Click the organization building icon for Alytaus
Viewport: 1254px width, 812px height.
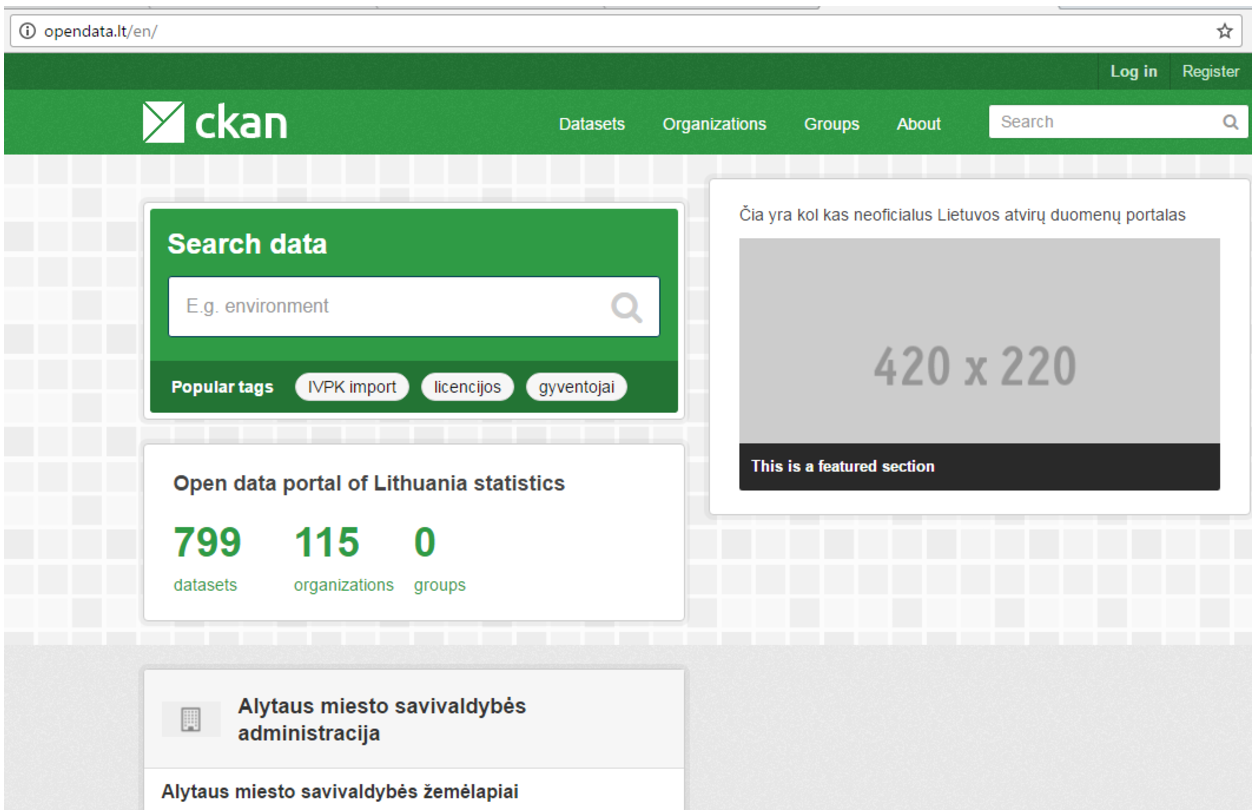(x=191, y=719)
